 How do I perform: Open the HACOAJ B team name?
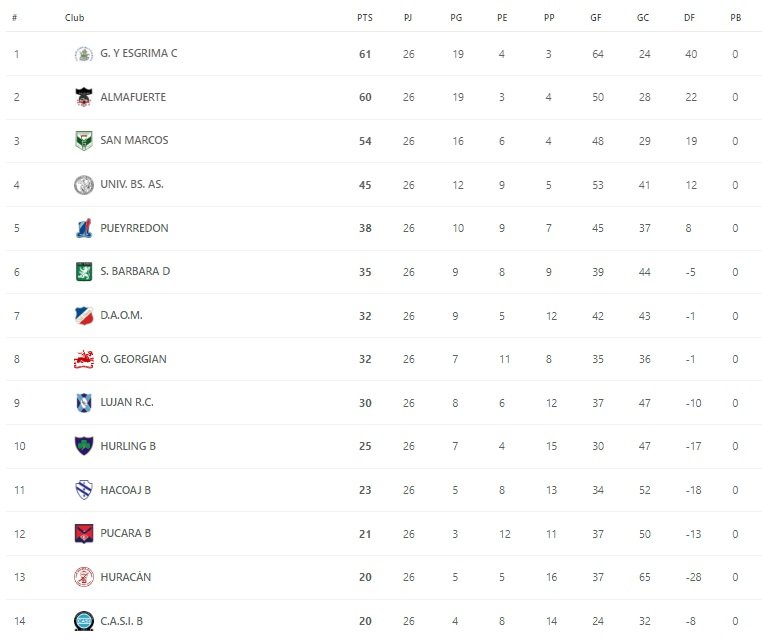tap(126, 490)
